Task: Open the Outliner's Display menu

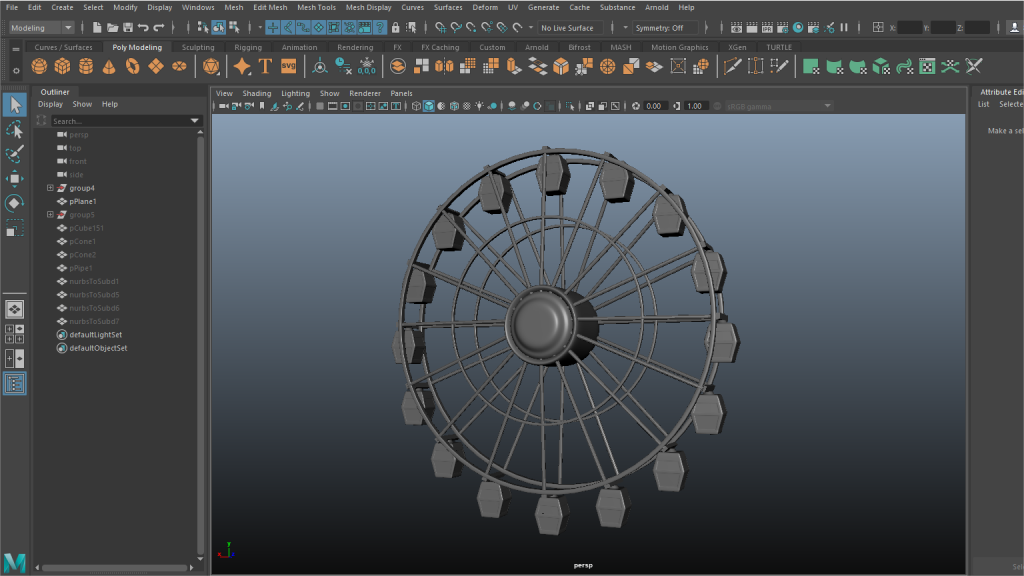Action: [50, 104]
